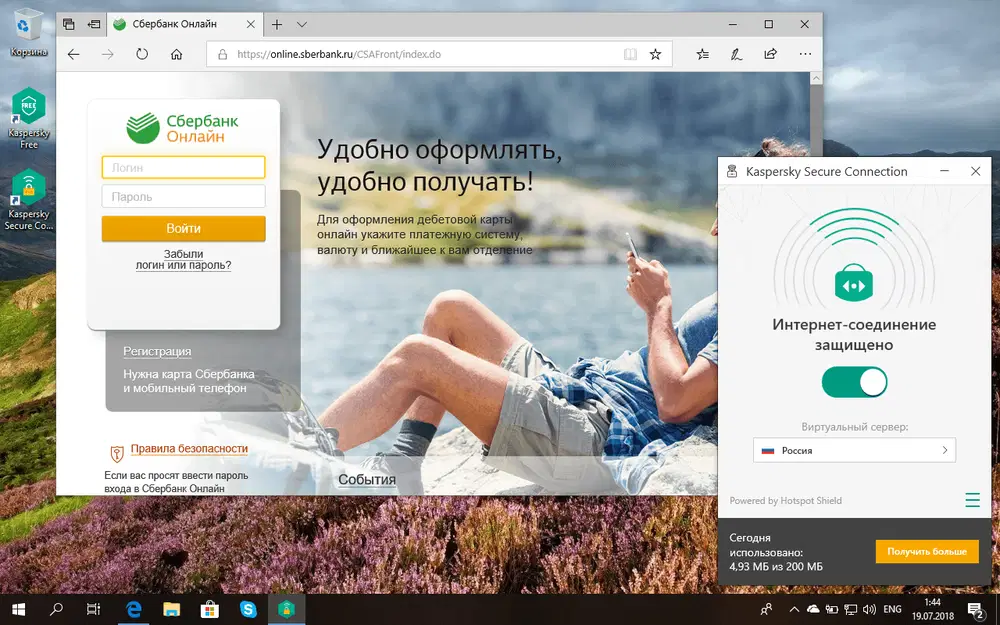The image size is (1000, 625).
Task: Open the Россия virtual server selector
Action: tap(854, 450)
